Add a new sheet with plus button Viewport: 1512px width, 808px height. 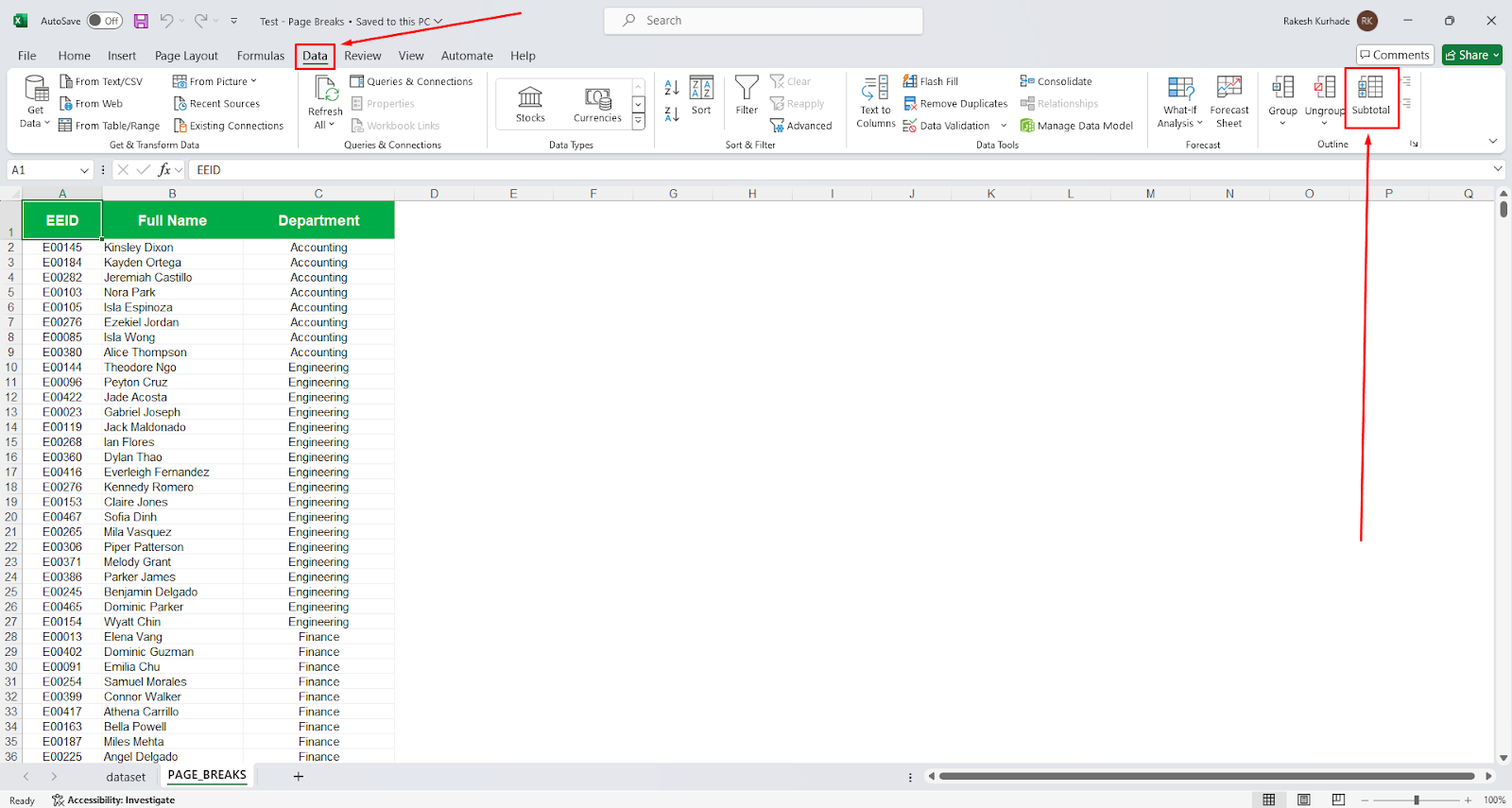pyautogui.click(x=299, y=777)
